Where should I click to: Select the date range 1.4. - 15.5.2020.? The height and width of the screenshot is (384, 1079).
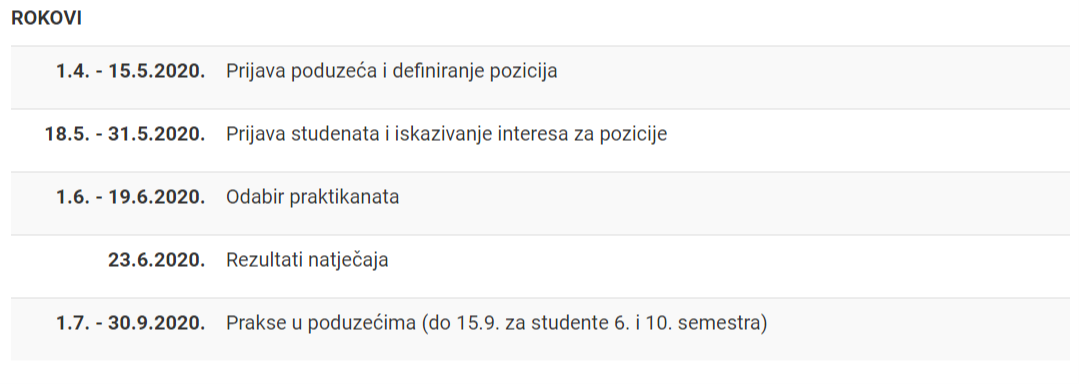130,71
